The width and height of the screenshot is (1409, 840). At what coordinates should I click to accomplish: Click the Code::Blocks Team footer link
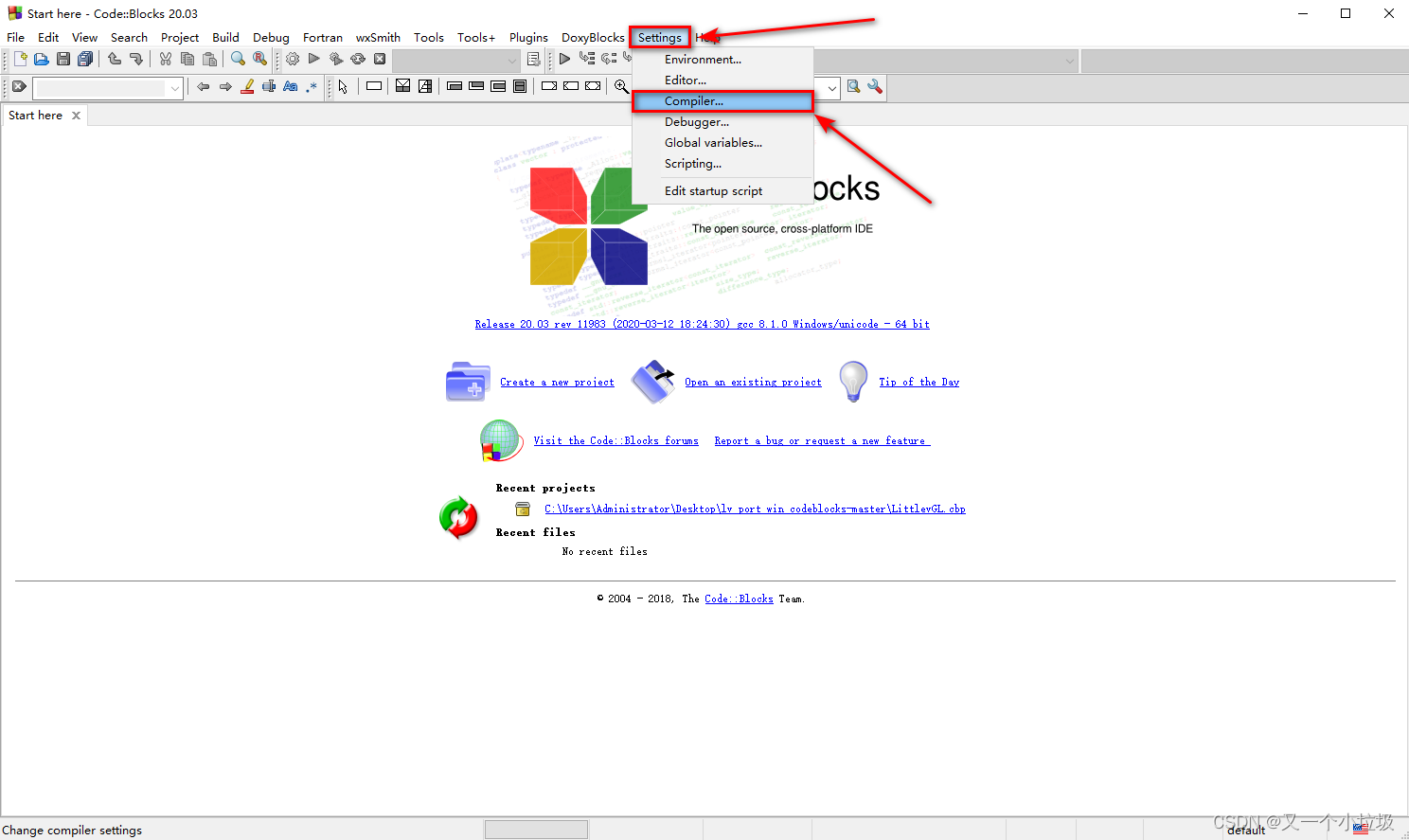click(x=739, y=599)
